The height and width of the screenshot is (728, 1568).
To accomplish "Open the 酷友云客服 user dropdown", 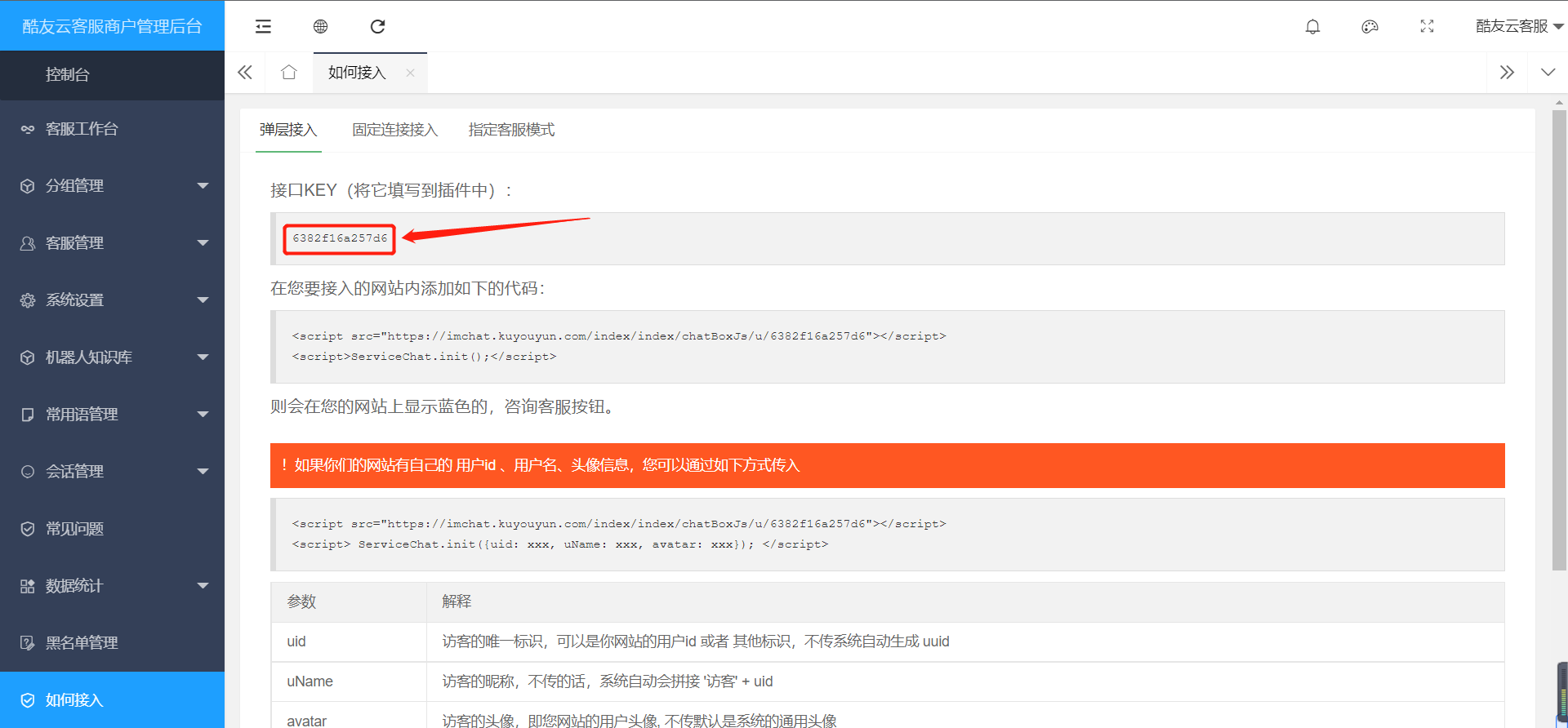I will [1519, 26].
